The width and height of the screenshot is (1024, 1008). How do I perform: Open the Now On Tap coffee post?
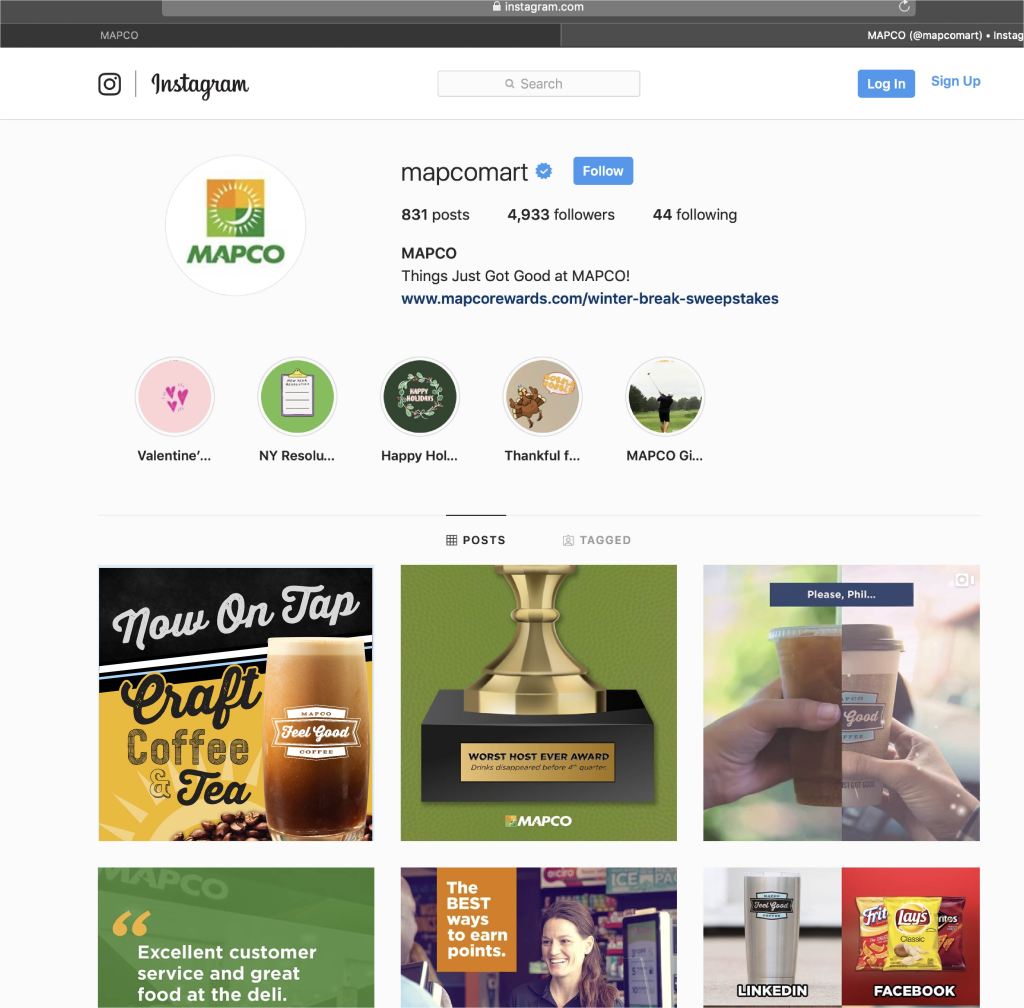[x=236, y=703]
